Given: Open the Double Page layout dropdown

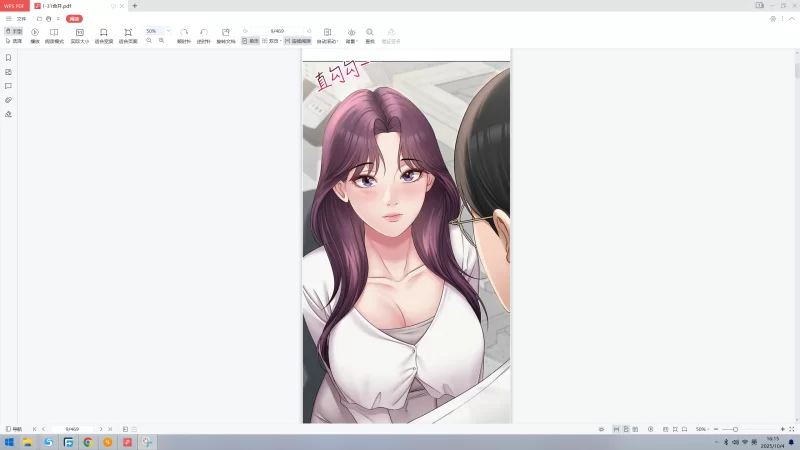Looking at the screenshot, I should pos(272,41).
